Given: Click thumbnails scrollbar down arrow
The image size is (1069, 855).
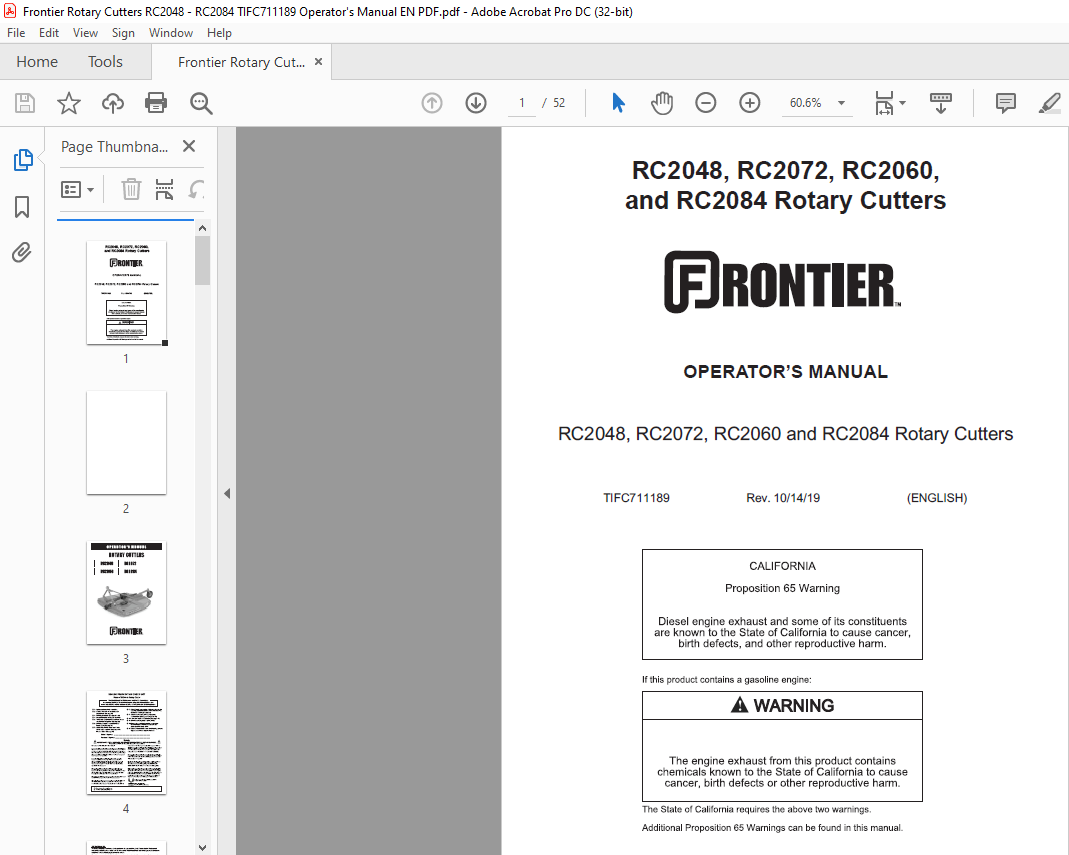Looking at the screenshot, I should click(x=202, y=848).
